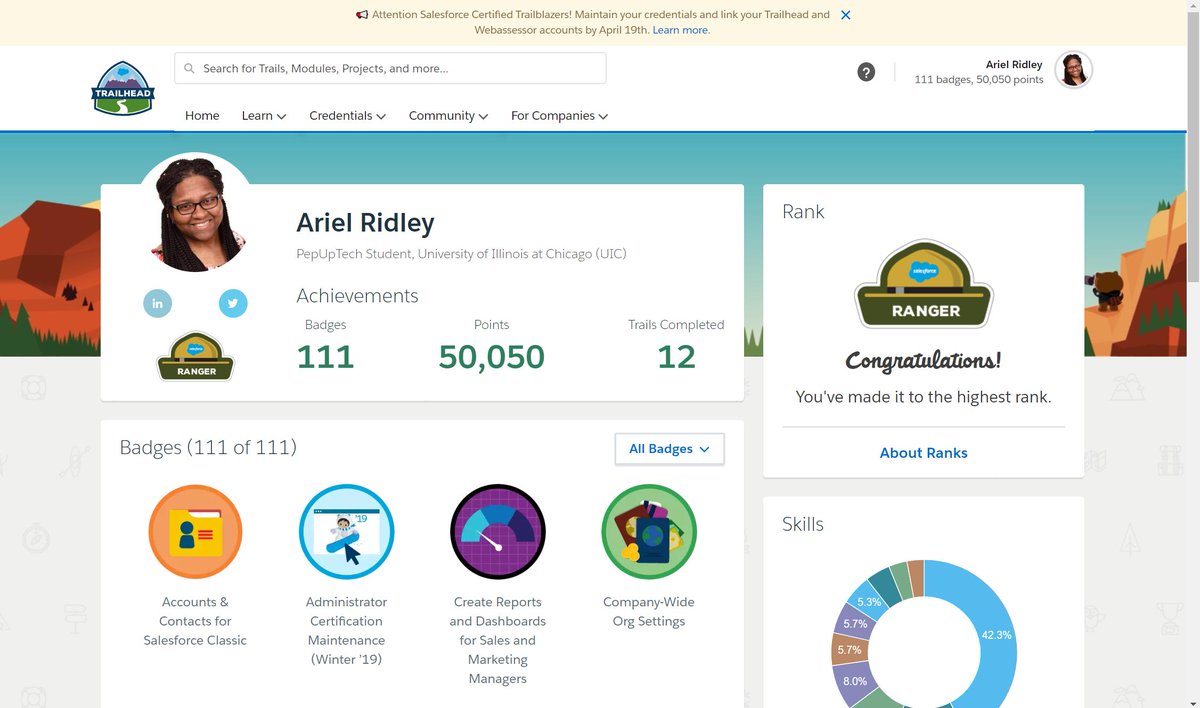The height and width of the screenshot is (708, 1200).
Task: Open the user avatar in the header
Action: (x=1073, y=70)
